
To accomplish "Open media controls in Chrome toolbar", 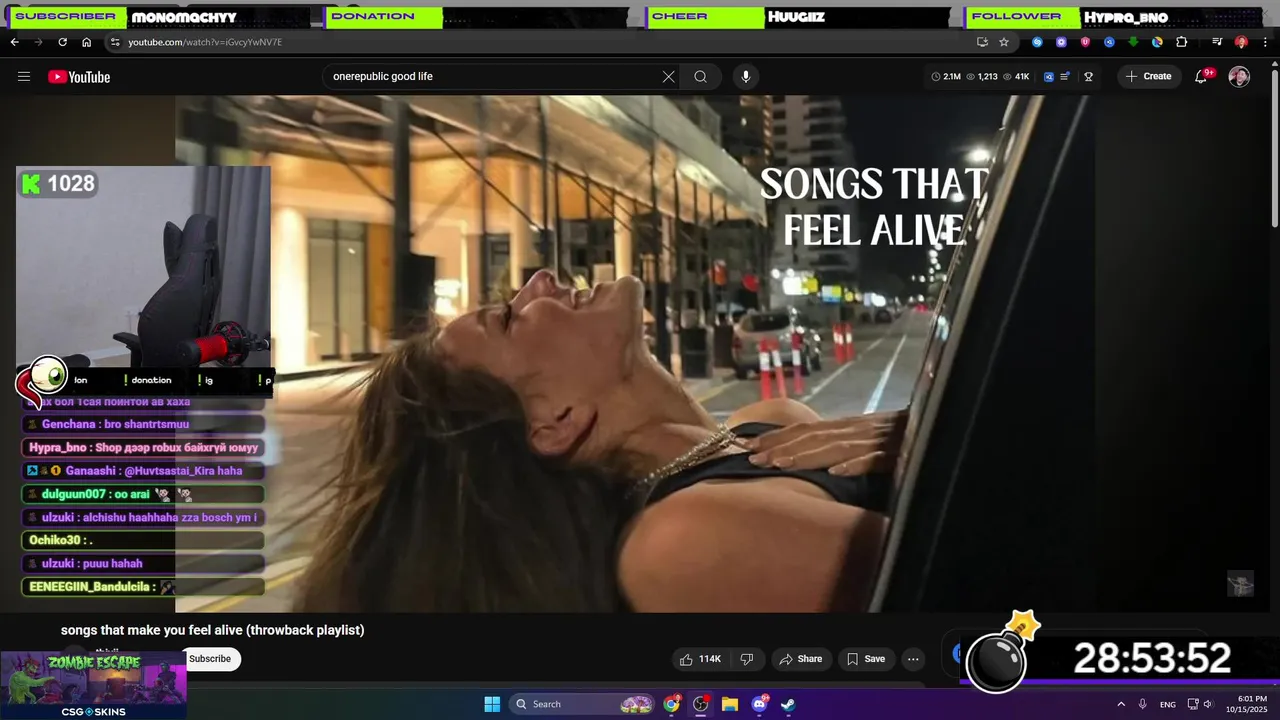I will (1217, 42).
